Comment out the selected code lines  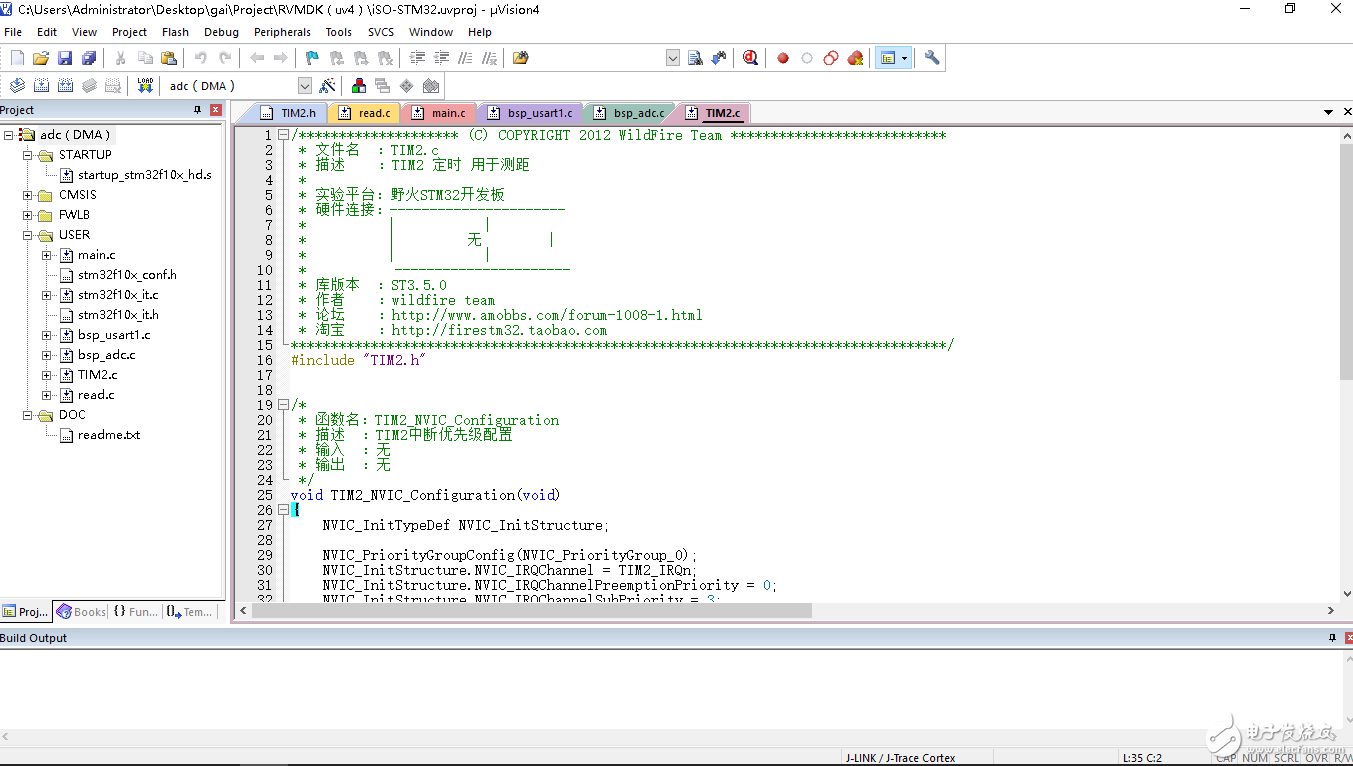pyautogui.click(x=465, y=58)
